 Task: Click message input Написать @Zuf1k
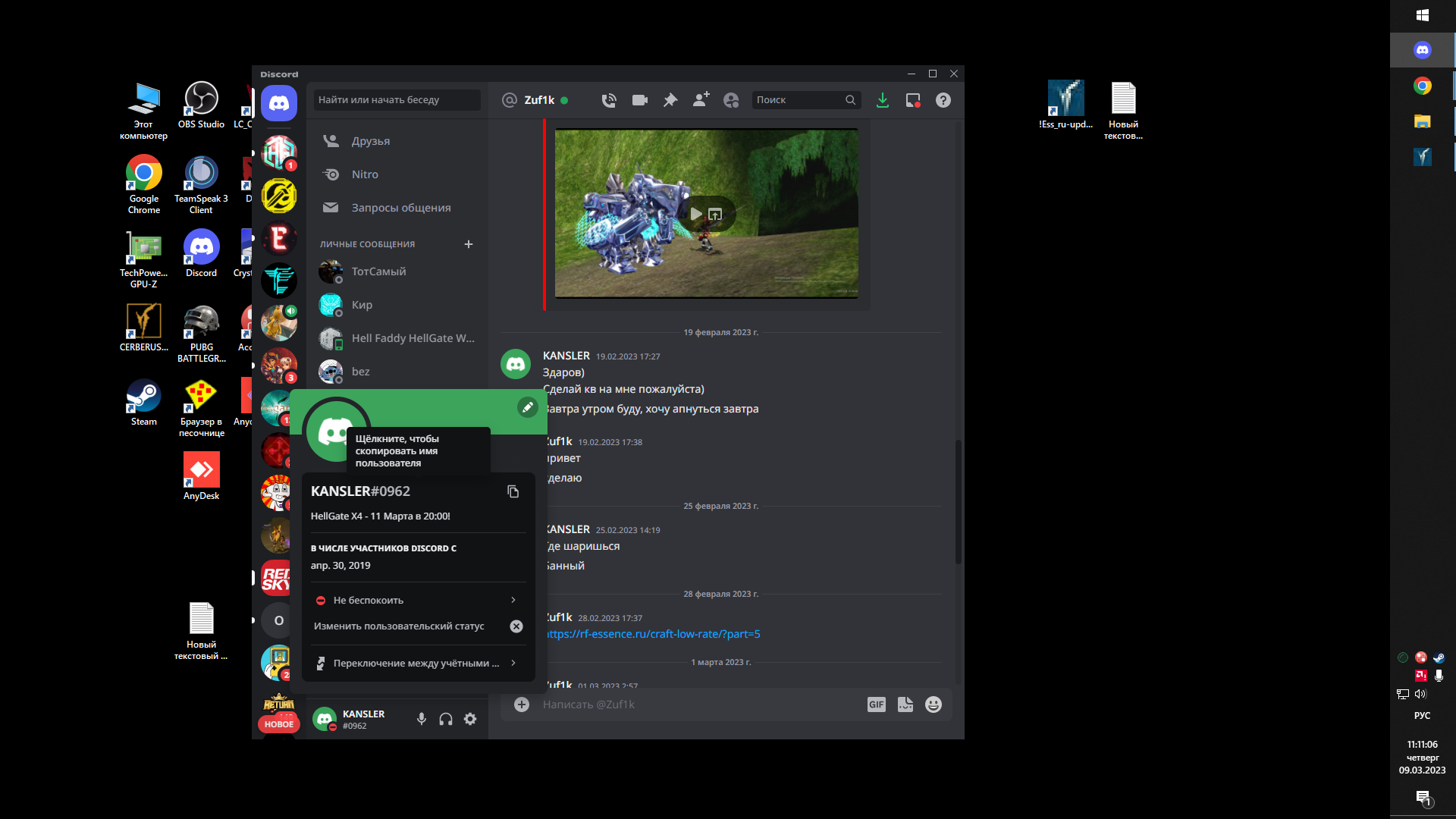pyautogui.click(x=698, y=704)
